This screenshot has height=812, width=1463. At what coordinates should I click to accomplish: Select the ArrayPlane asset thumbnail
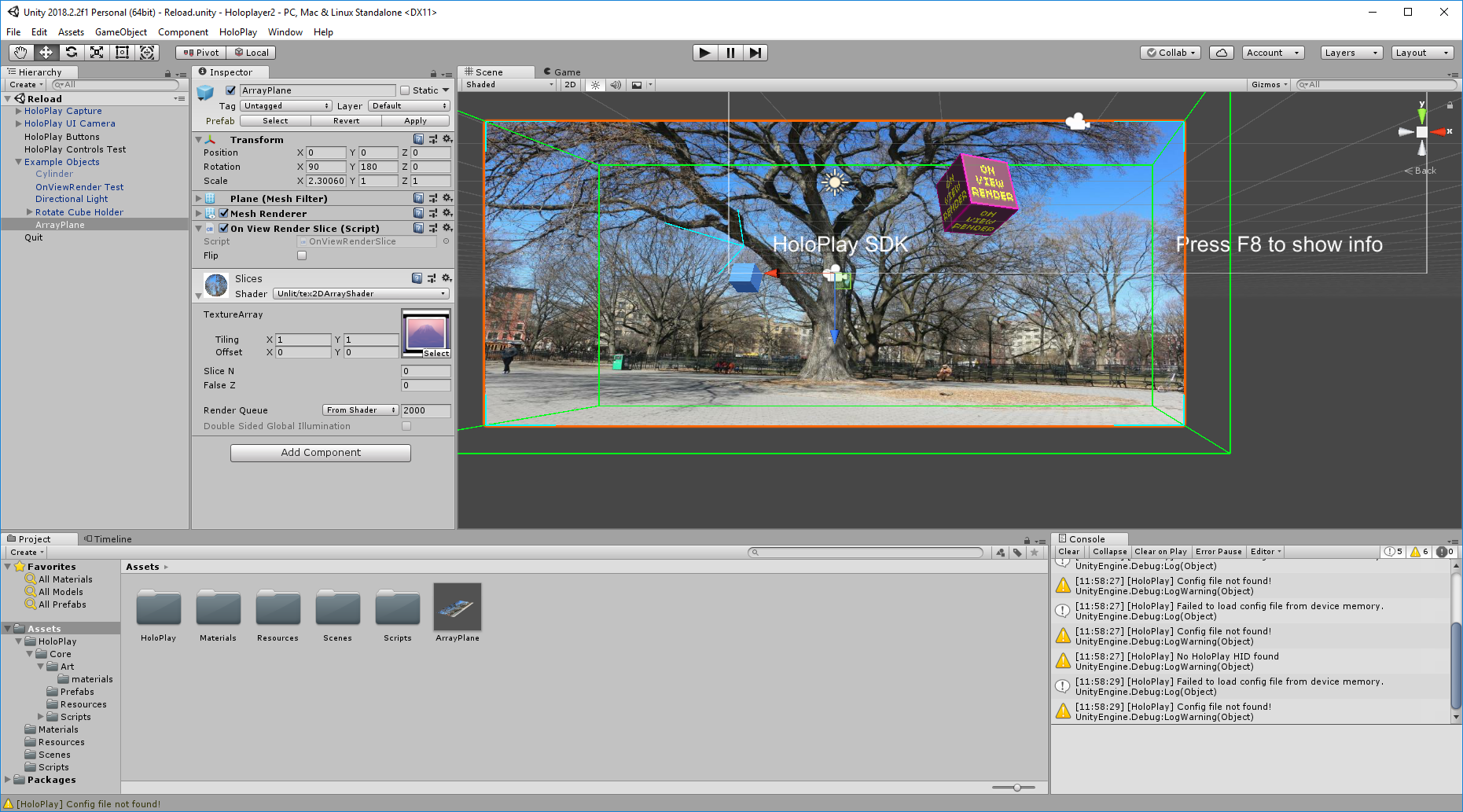tap(458, 607)
